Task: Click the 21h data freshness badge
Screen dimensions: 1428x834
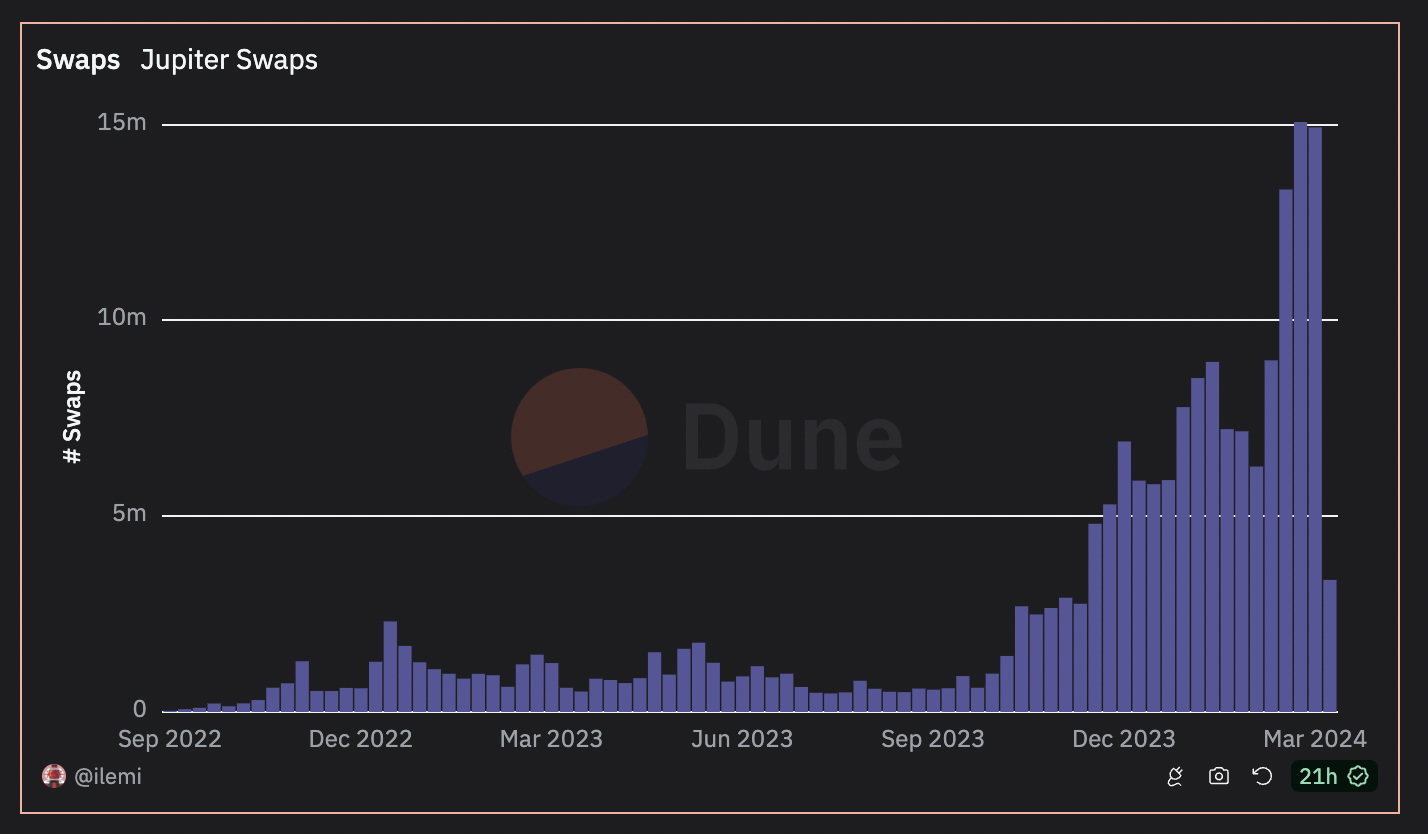Action: [1334, 776]
